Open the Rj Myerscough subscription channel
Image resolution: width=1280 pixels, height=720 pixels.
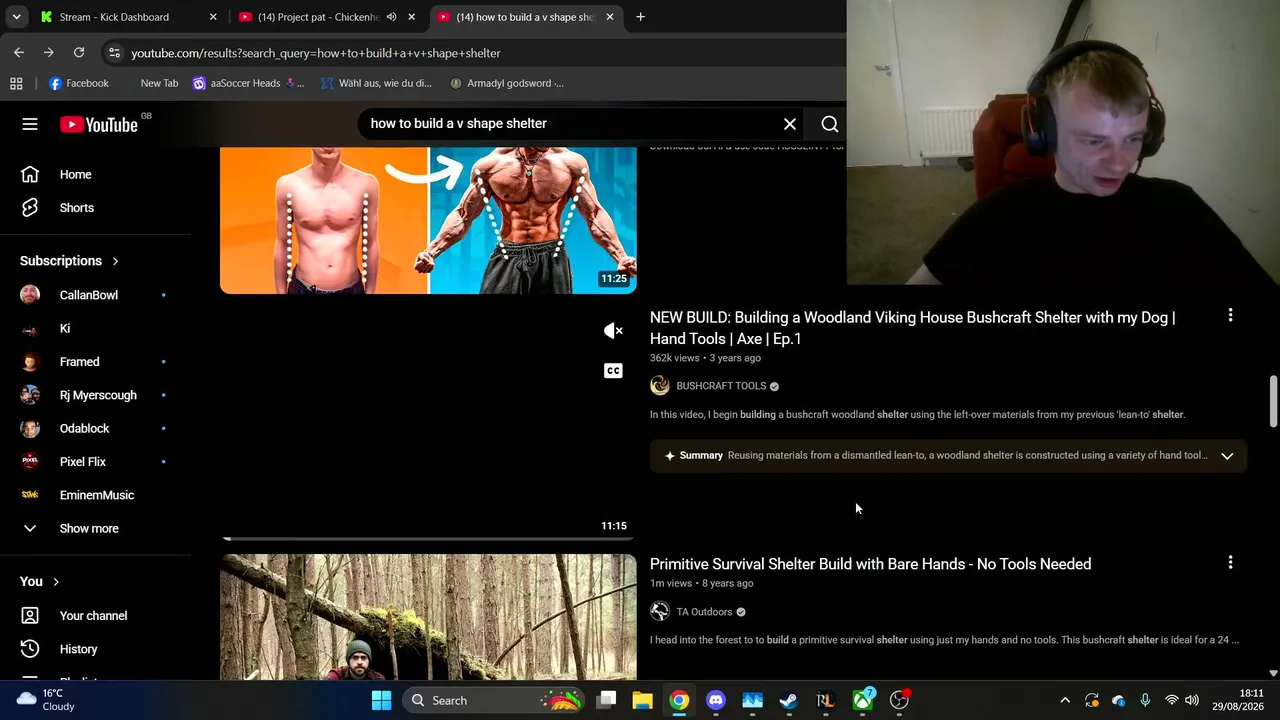(96, 395)
